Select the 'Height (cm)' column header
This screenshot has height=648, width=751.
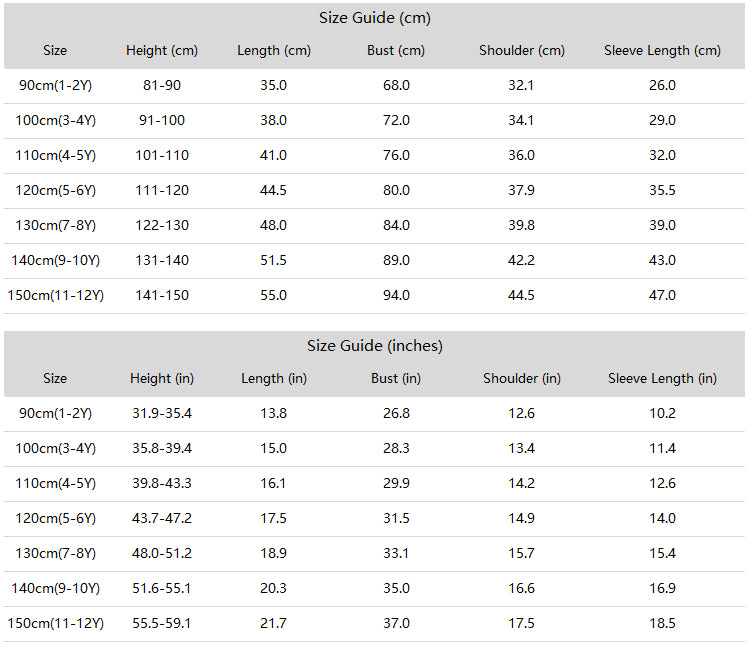click(x=162, y=51)
